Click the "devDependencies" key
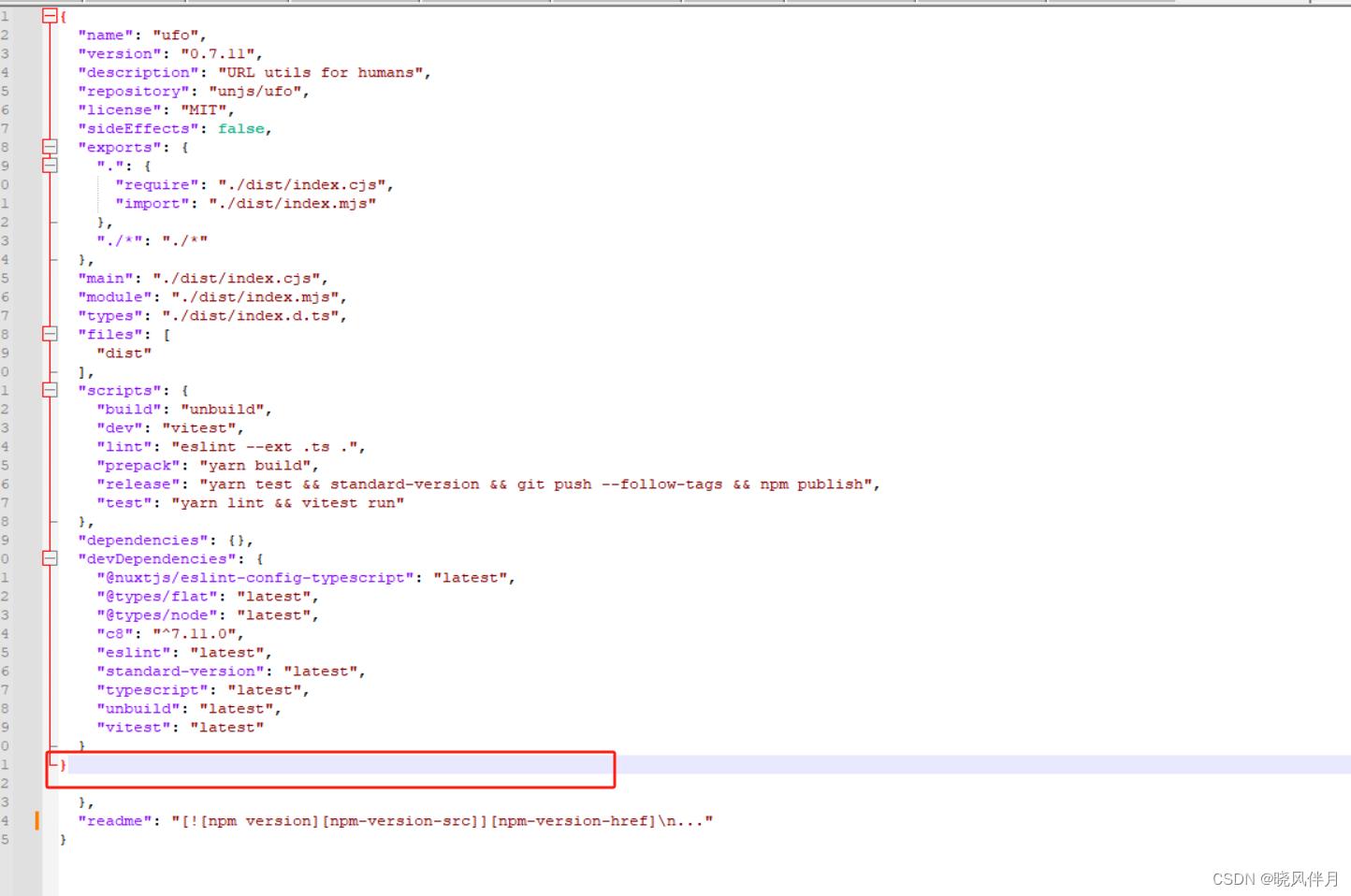Screen dimensions: 1351x896 point(157,559)
